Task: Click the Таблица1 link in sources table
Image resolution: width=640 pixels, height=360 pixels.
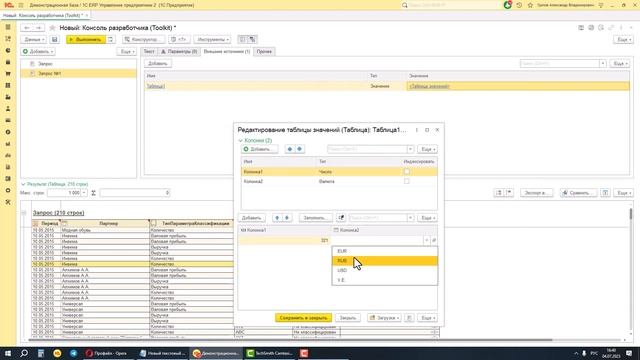Action: click(x=156, y=86)
